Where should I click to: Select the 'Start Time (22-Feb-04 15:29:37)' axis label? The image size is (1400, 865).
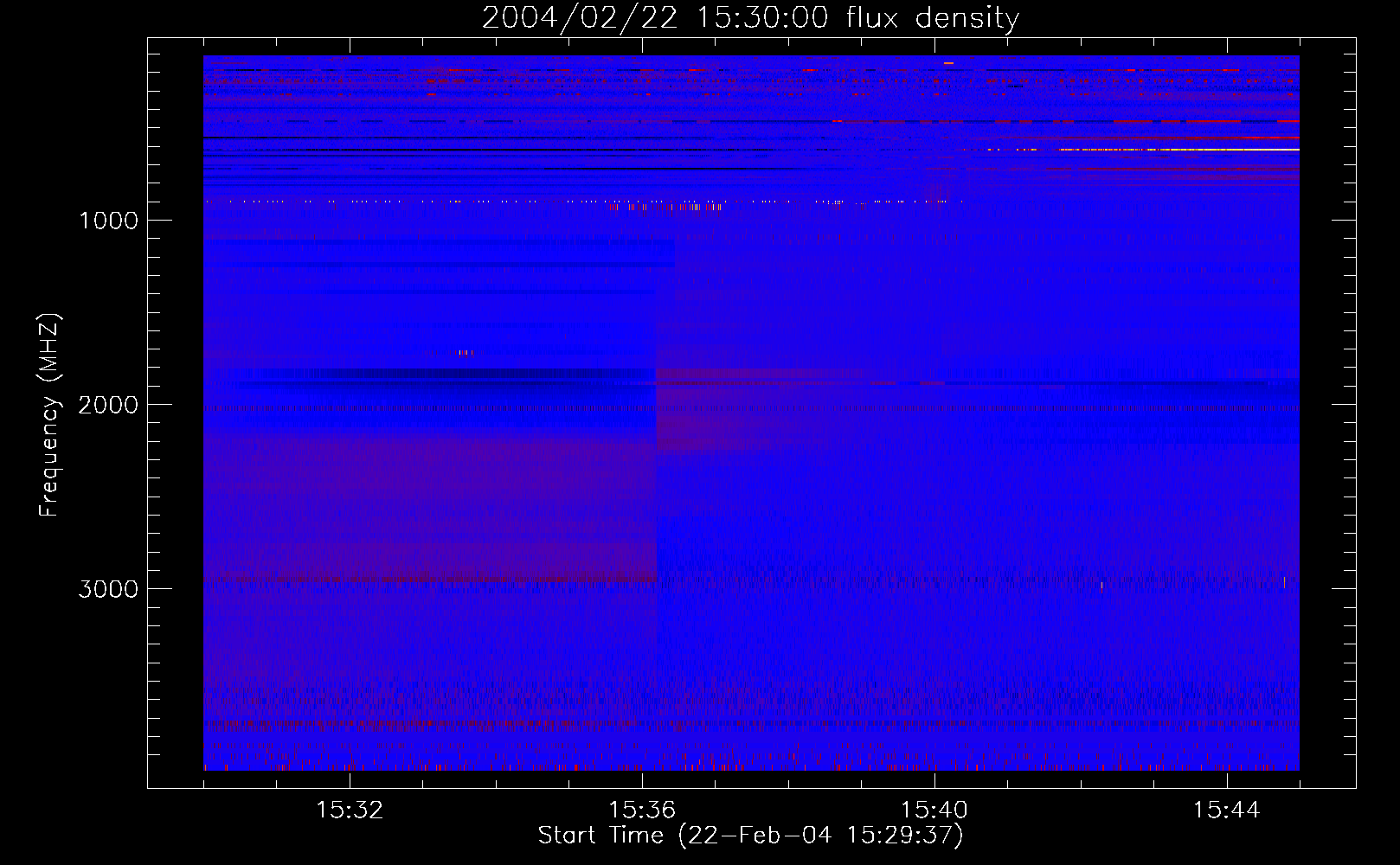pyautogui.click(x=750, y=836)
